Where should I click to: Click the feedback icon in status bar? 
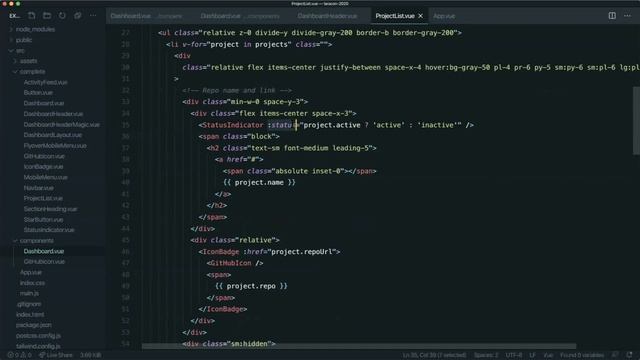tap(615, 355)
